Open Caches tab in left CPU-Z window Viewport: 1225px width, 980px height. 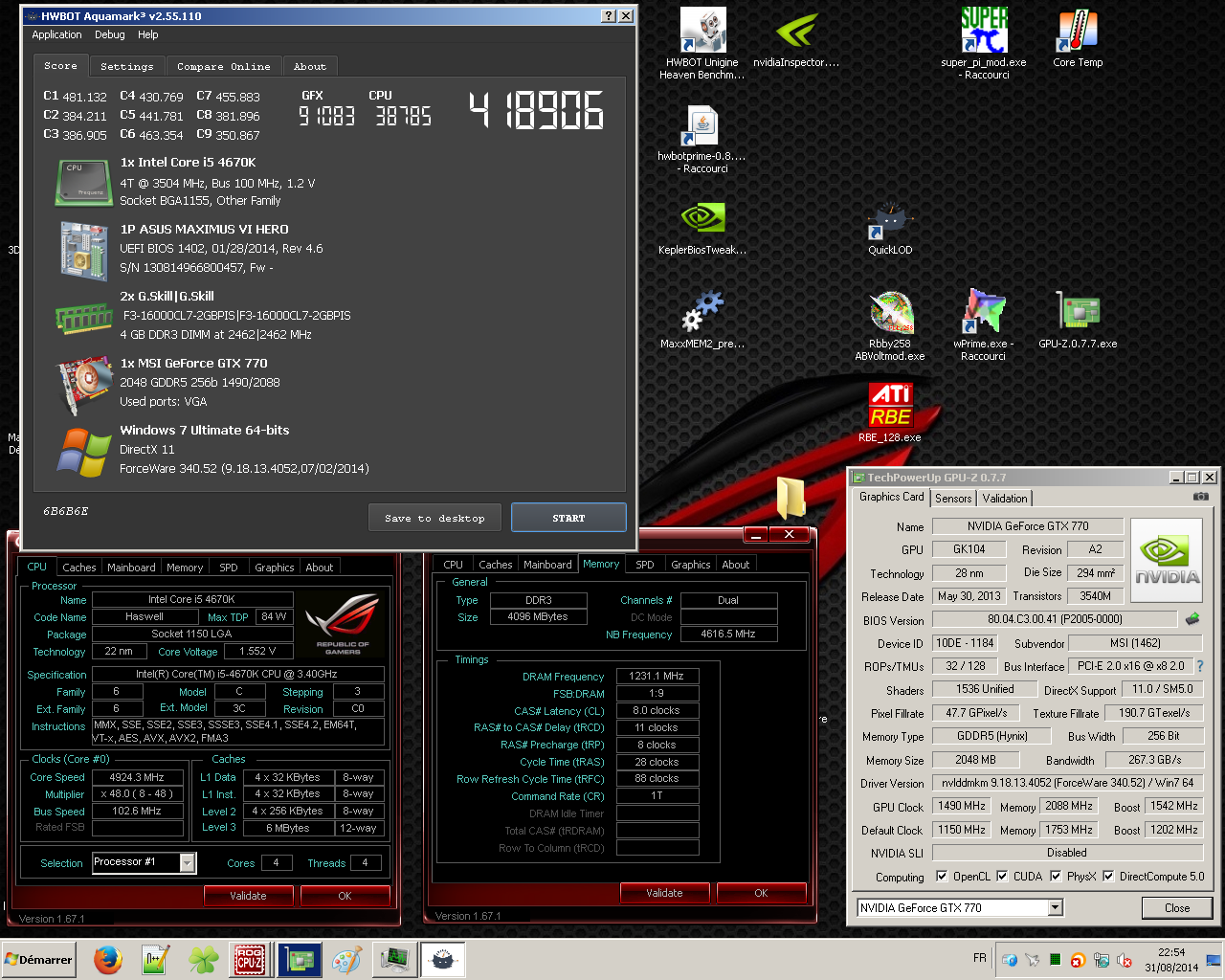(x=79, y=567)
